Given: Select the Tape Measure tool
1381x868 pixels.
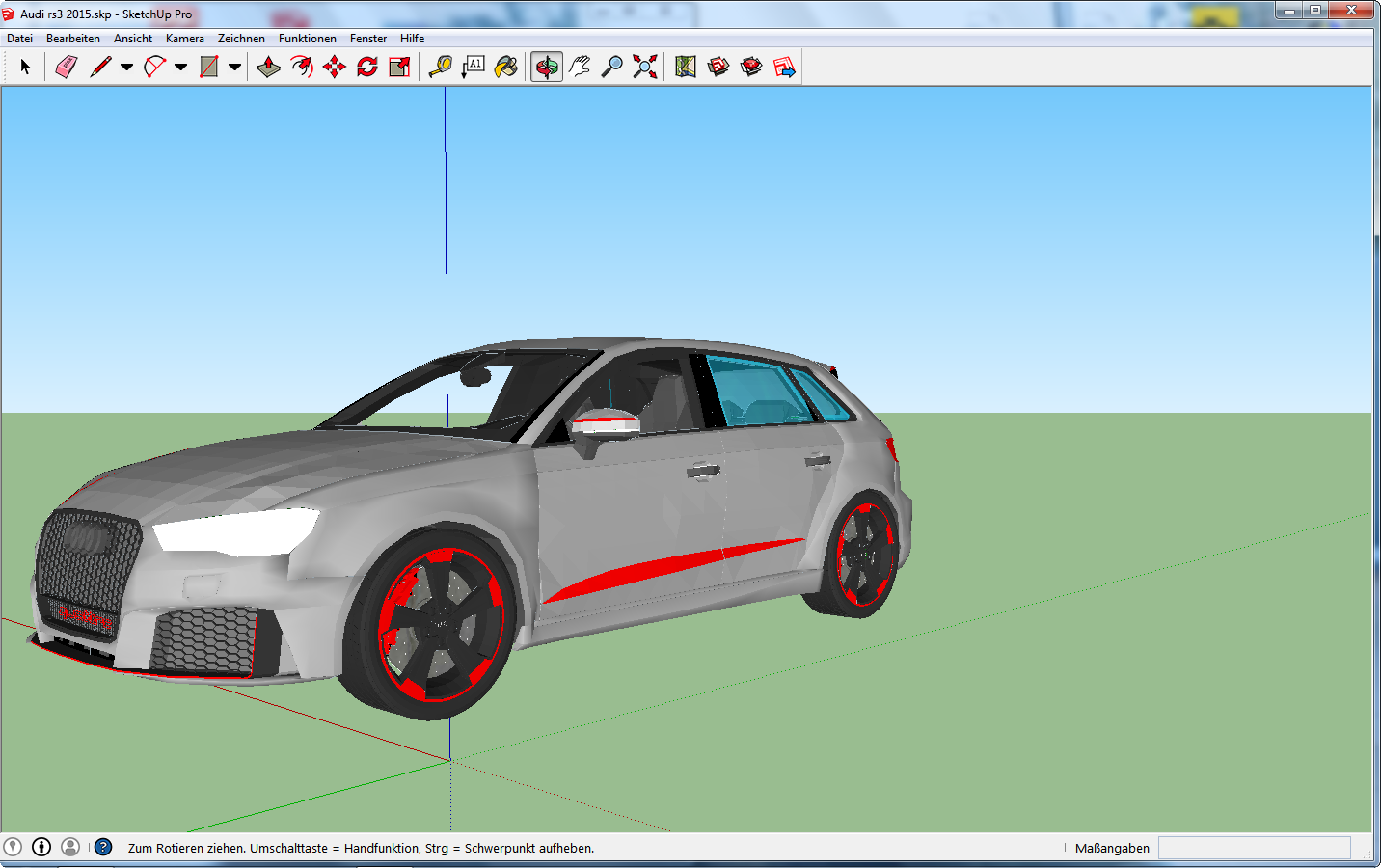Looking at the screenshot, I should [x=441, y=67].
